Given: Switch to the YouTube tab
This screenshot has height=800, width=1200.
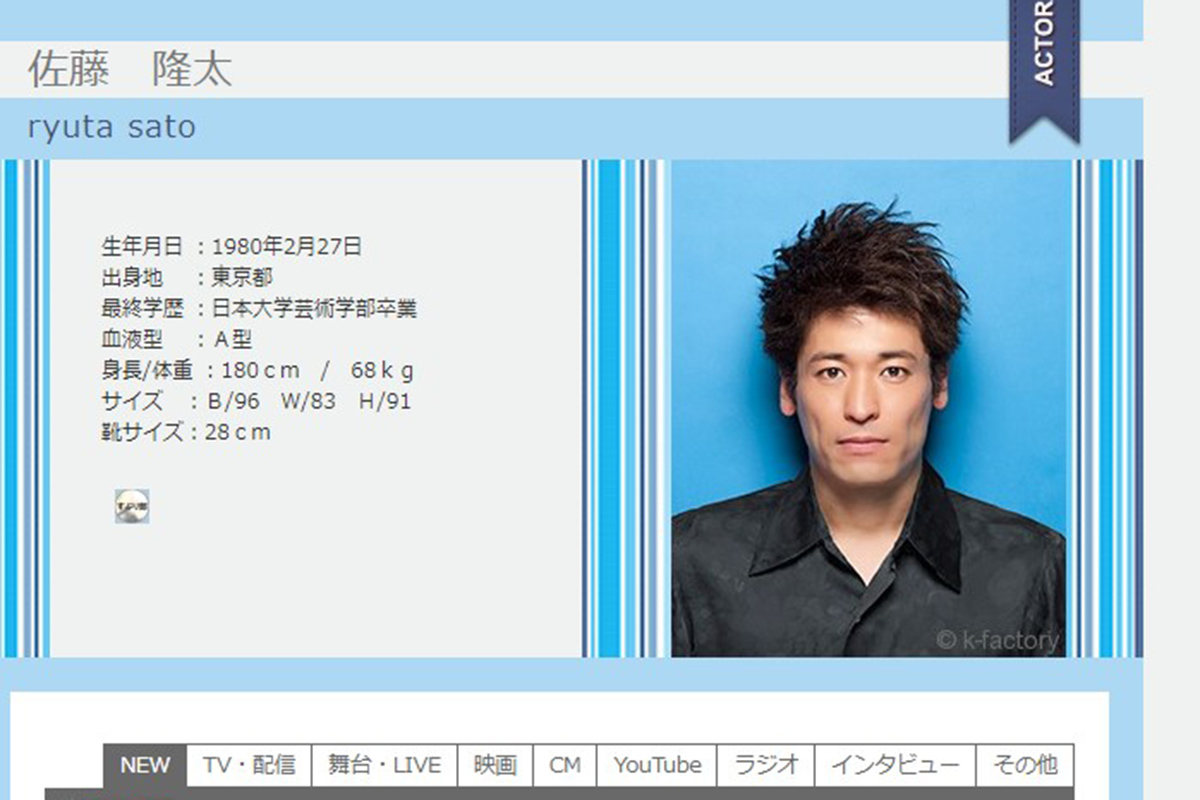Looking at the screenshot, I should tap(657, 766).
